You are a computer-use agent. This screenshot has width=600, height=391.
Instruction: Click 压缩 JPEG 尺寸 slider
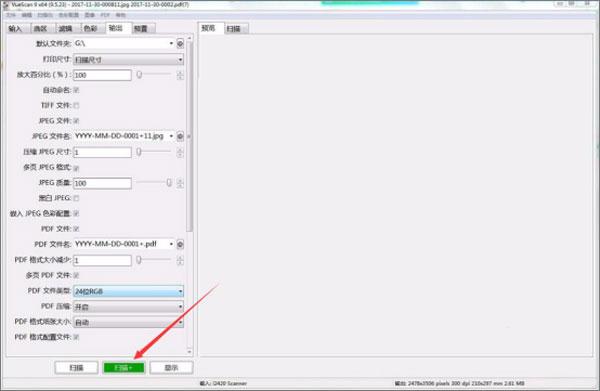[x=154, y=152]
